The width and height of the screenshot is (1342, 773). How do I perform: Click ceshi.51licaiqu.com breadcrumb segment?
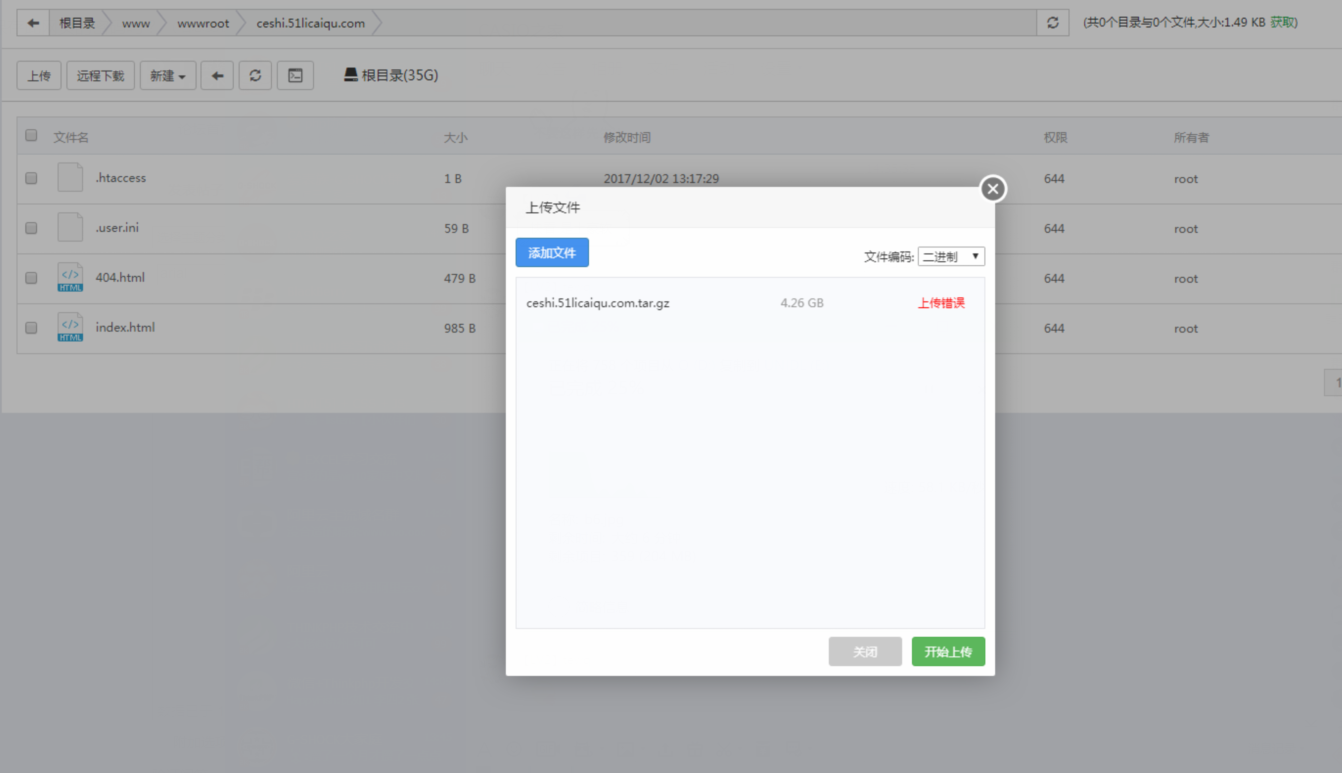click(x=311, y=23)
